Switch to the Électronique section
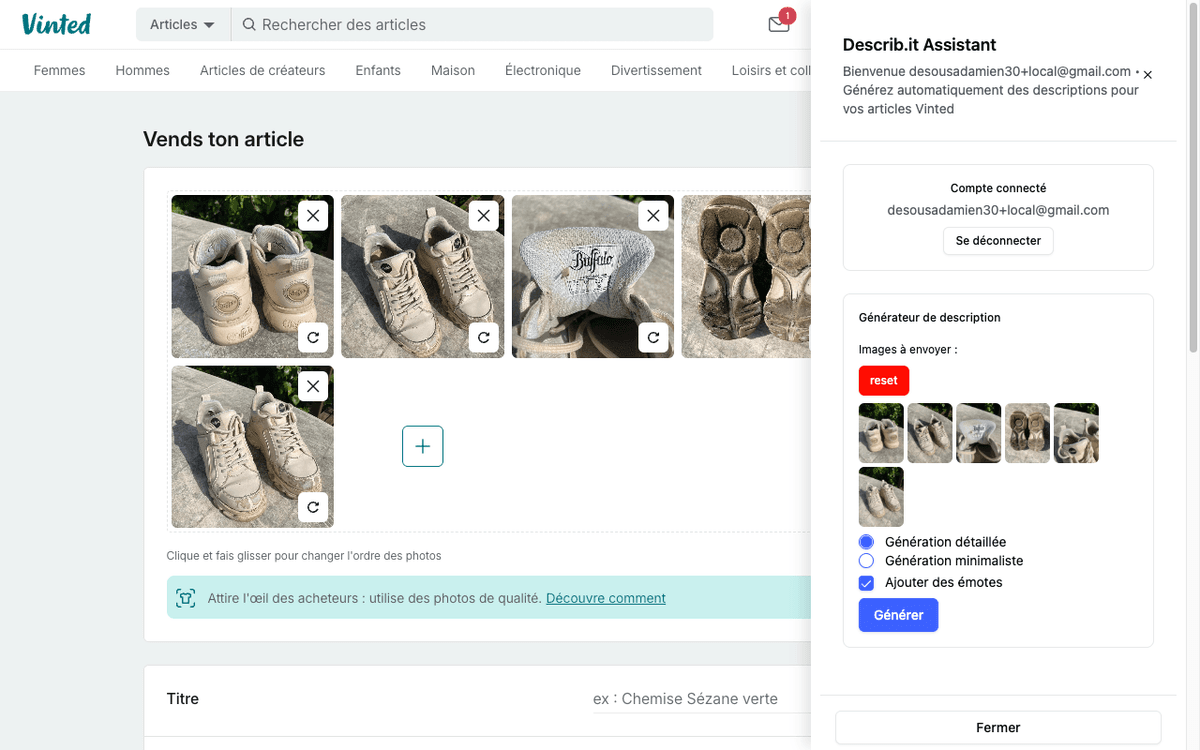This screenshot has width=1200, height=750. pyautogui.click(x=542, y=70)
